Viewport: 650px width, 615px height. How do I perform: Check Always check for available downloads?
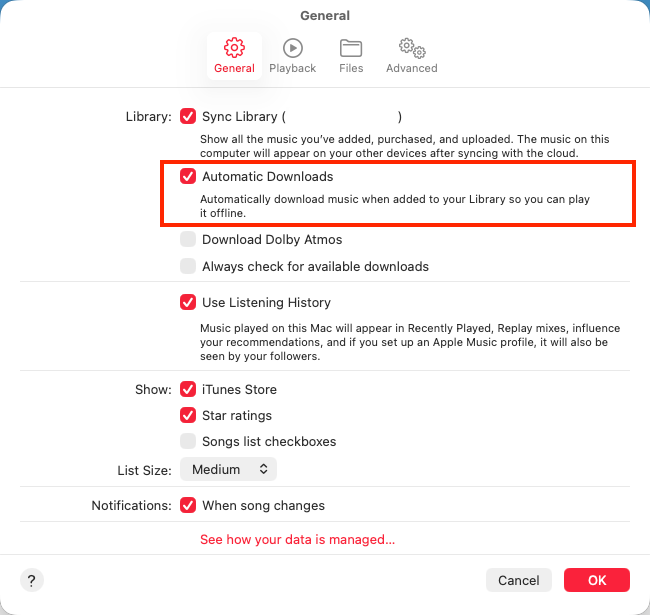click(x=188, y=266)
